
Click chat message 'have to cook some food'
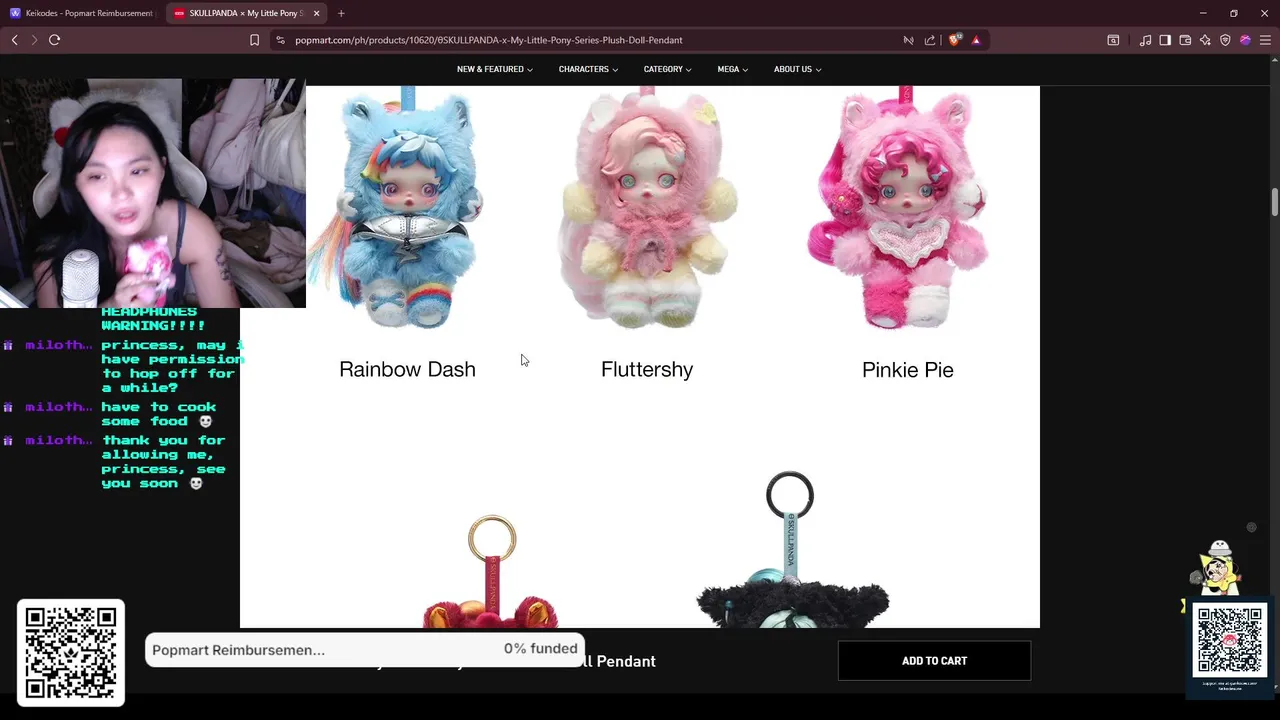click(158, 414)
